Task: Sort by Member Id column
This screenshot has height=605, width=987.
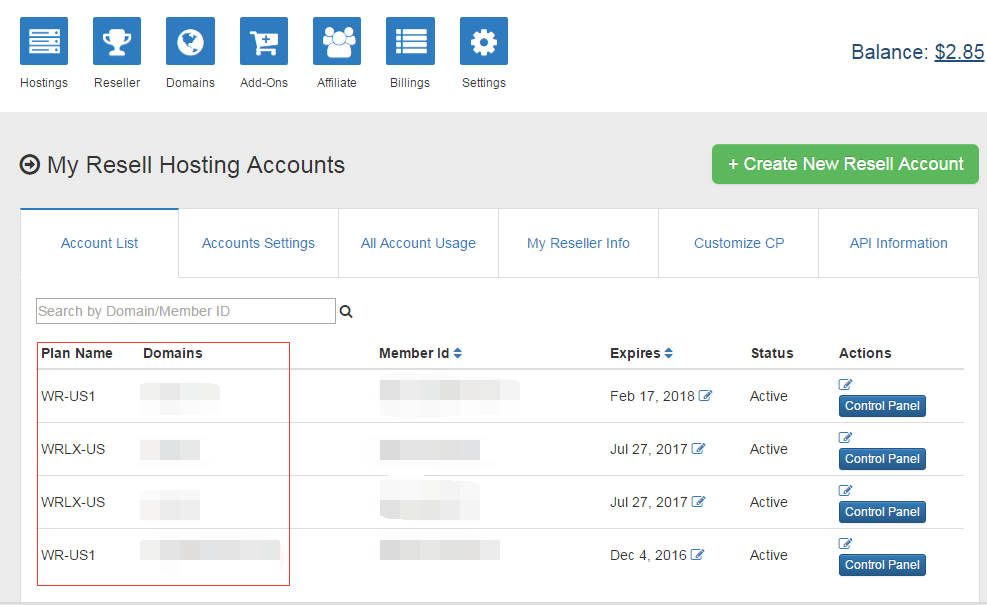Action: click(x=457, y=353)
